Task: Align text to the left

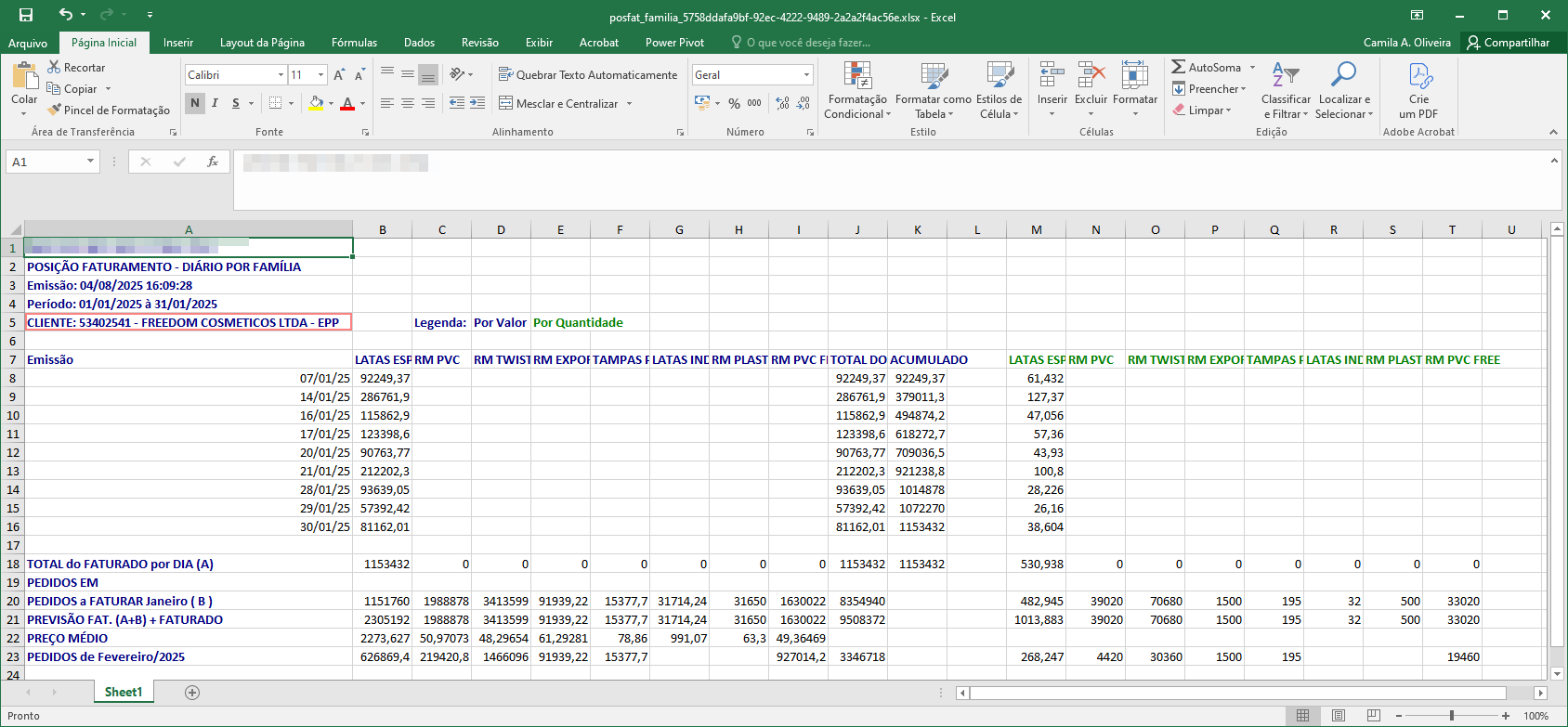Action: pyautogui.click(x=387, y=103)
